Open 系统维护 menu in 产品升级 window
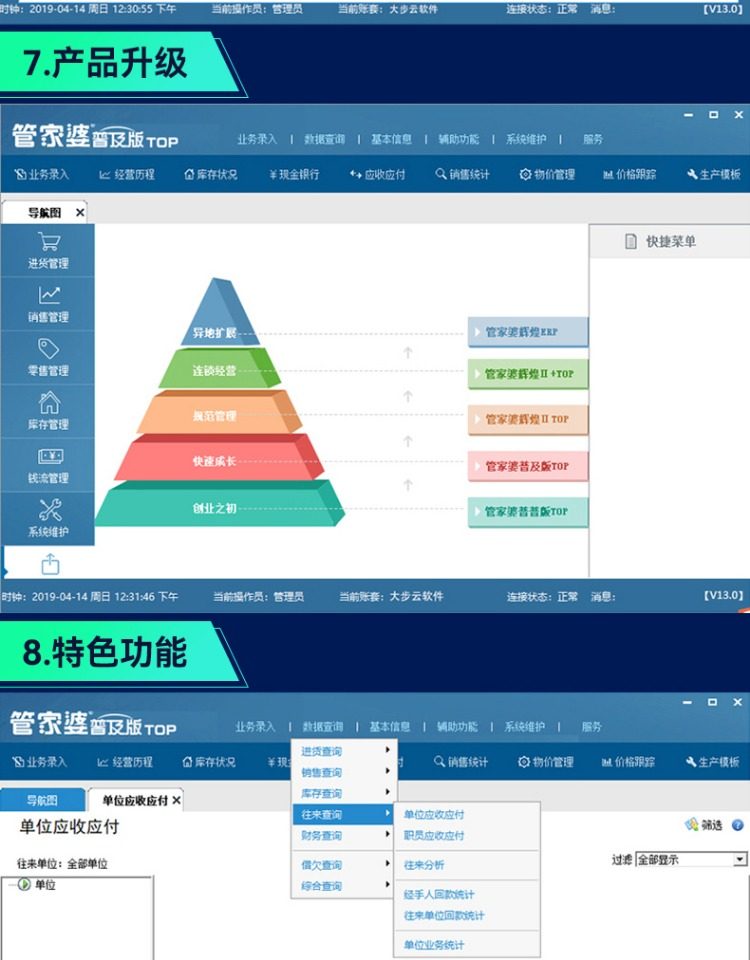The height and width of the screenshot is (960, 750). coord(526,140)
